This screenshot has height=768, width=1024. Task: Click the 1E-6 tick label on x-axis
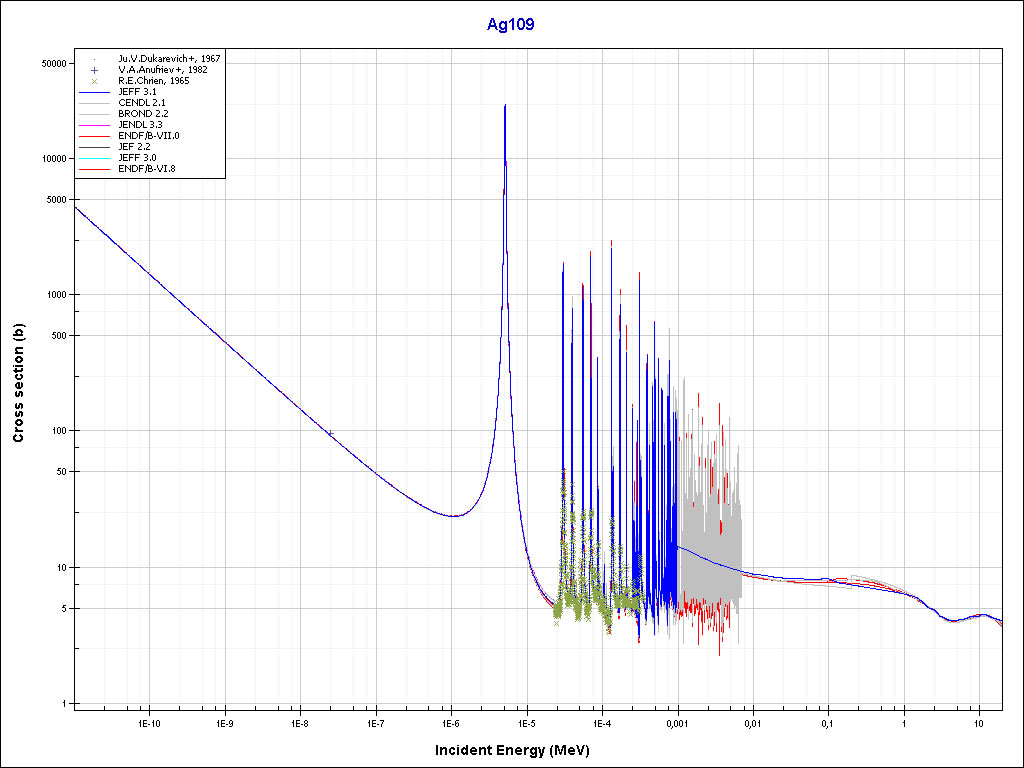point(450,722)
